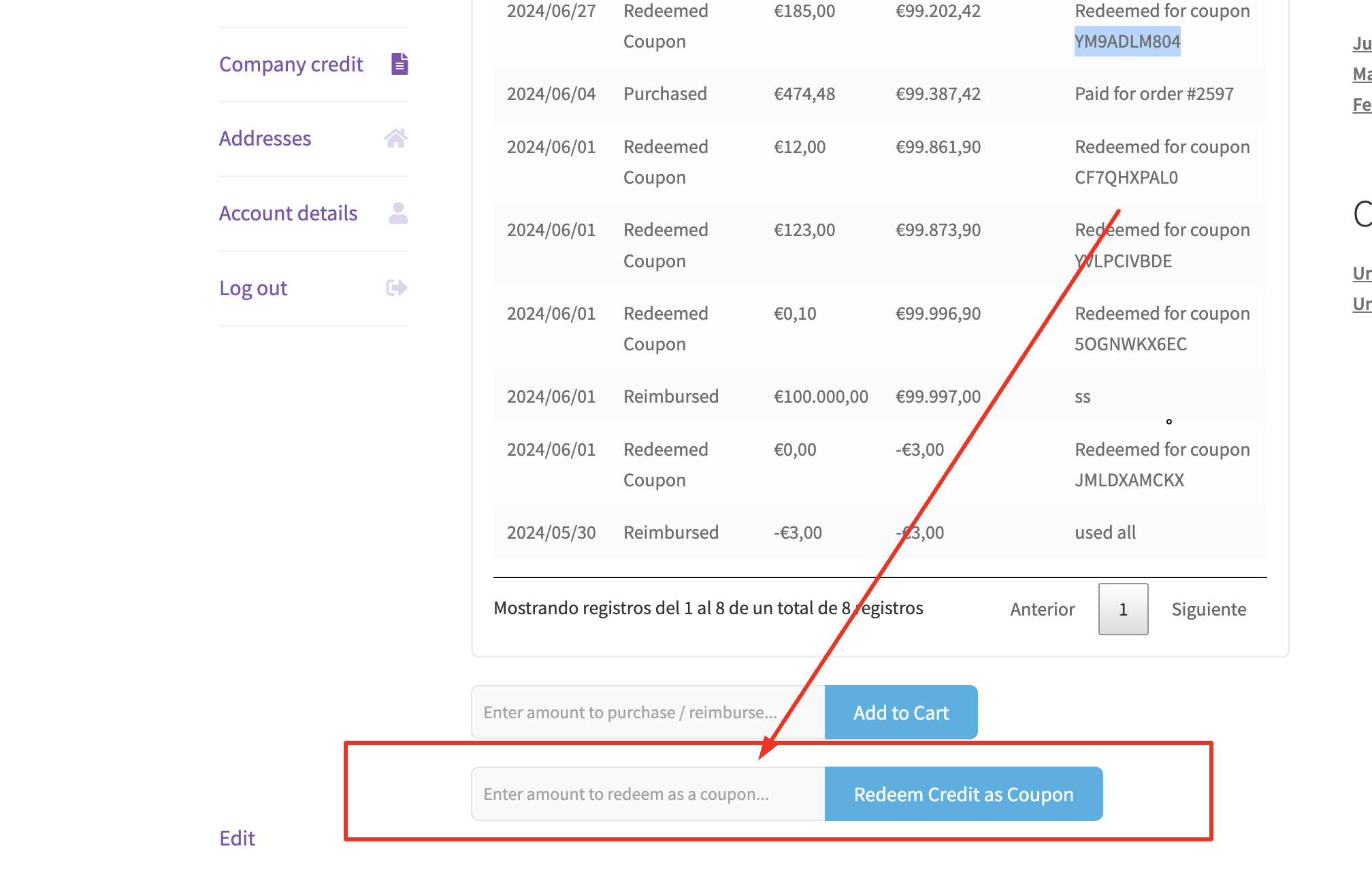Click the €474,48 purchased amount
This screenshot has height=872, width=1372.
tap(804, 94)
